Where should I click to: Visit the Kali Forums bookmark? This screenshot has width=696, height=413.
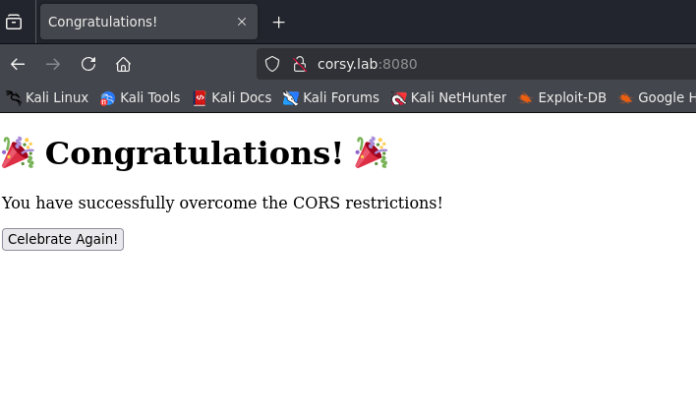pyautogui.click(x=331, y=97)
